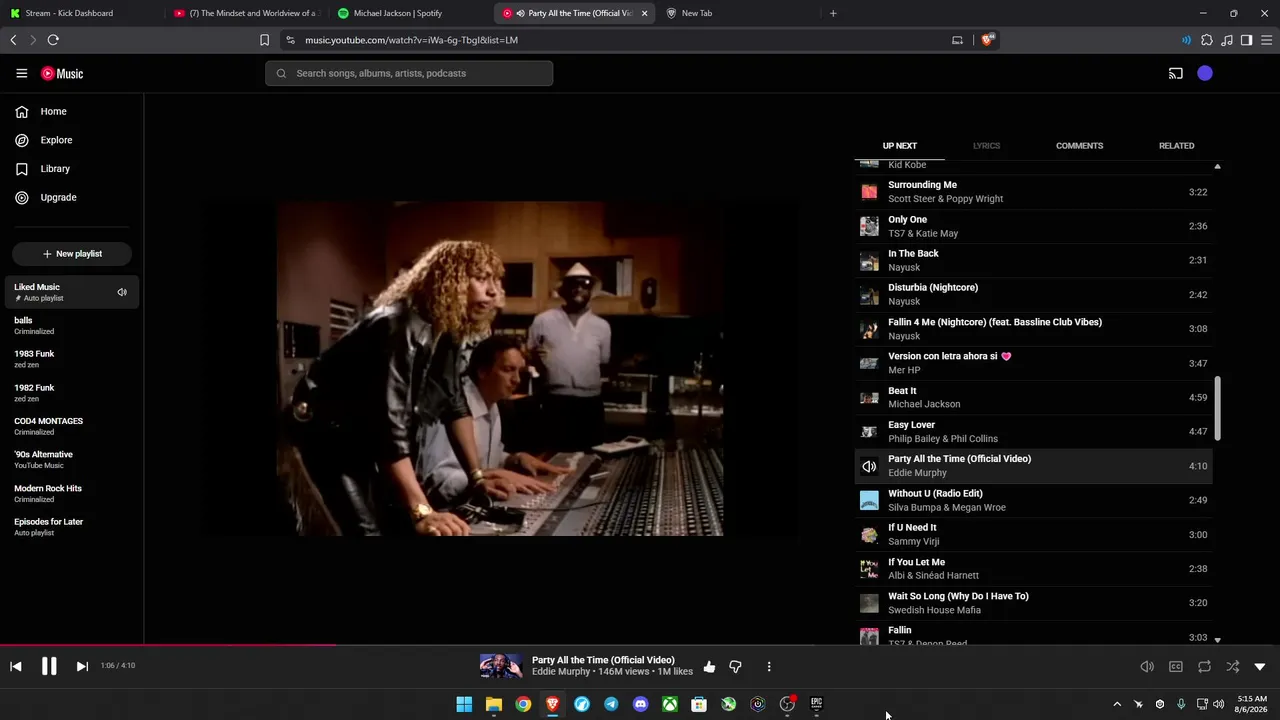1280x720 pixels.
Task: Open the 'balls' playlist
Action: click(x=72, y=326)
